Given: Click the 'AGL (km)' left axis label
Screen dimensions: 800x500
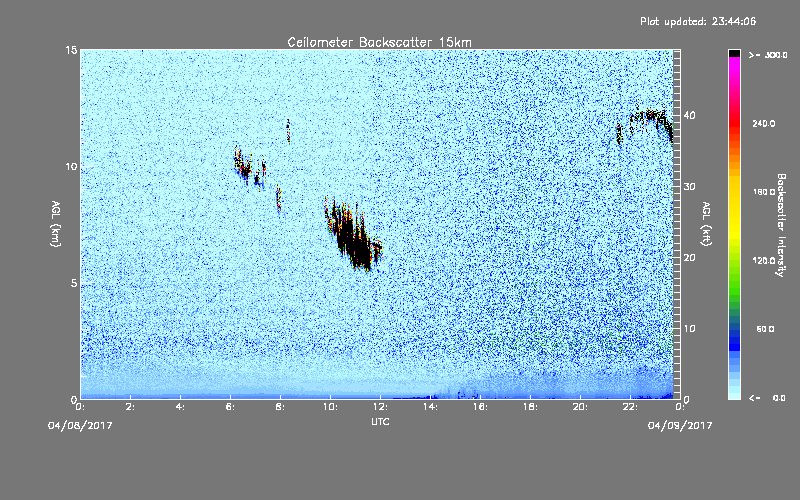Looking at the screenshot, I should point(56,224).
